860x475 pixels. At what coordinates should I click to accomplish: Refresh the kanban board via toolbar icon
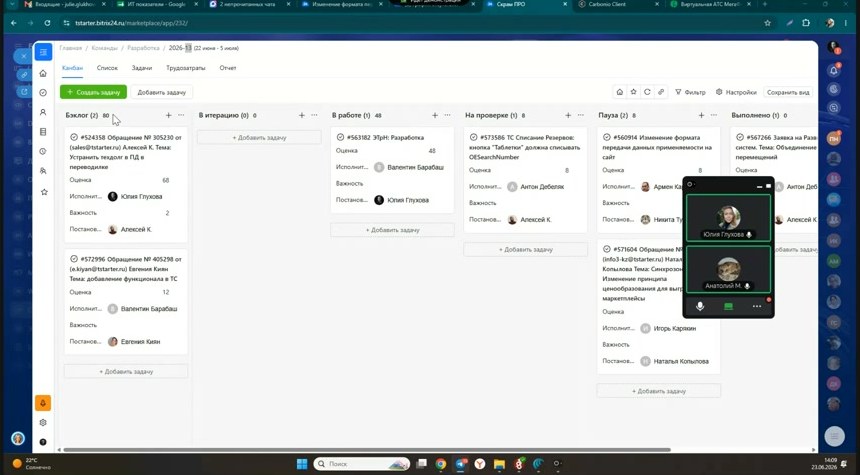pos(647,92)
